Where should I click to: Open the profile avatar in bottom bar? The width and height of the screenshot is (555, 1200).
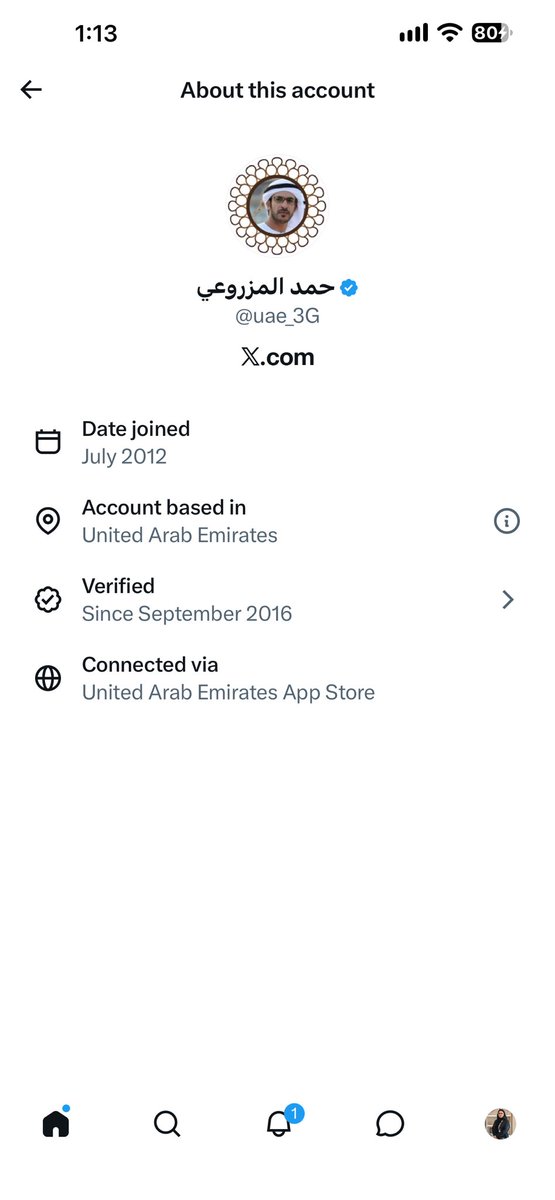point(500,1124)
